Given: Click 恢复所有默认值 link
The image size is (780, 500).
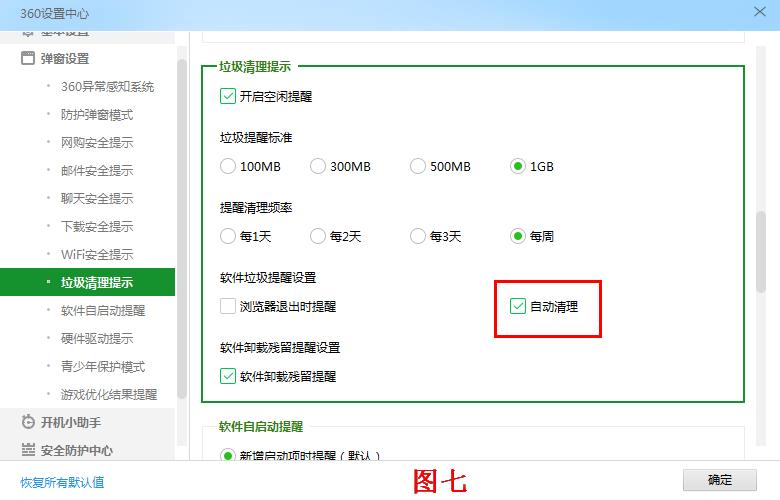Looking at the screenshot, I should [x=62, y=482].
